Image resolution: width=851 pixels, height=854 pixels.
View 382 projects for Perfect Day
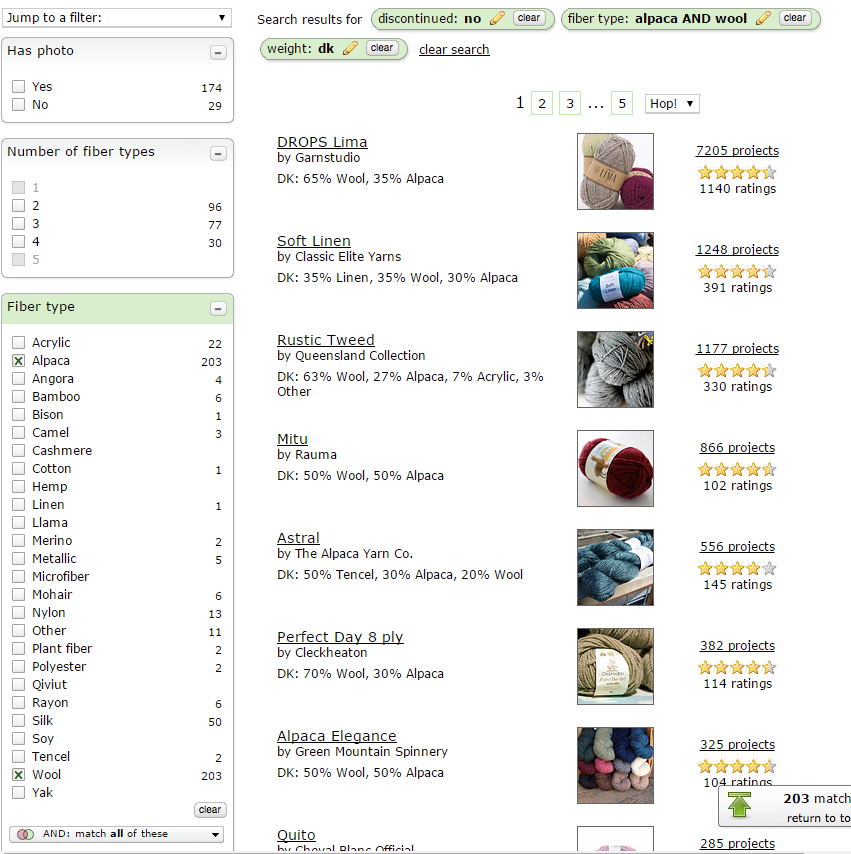pyautogui.click(x=737, y=646)
